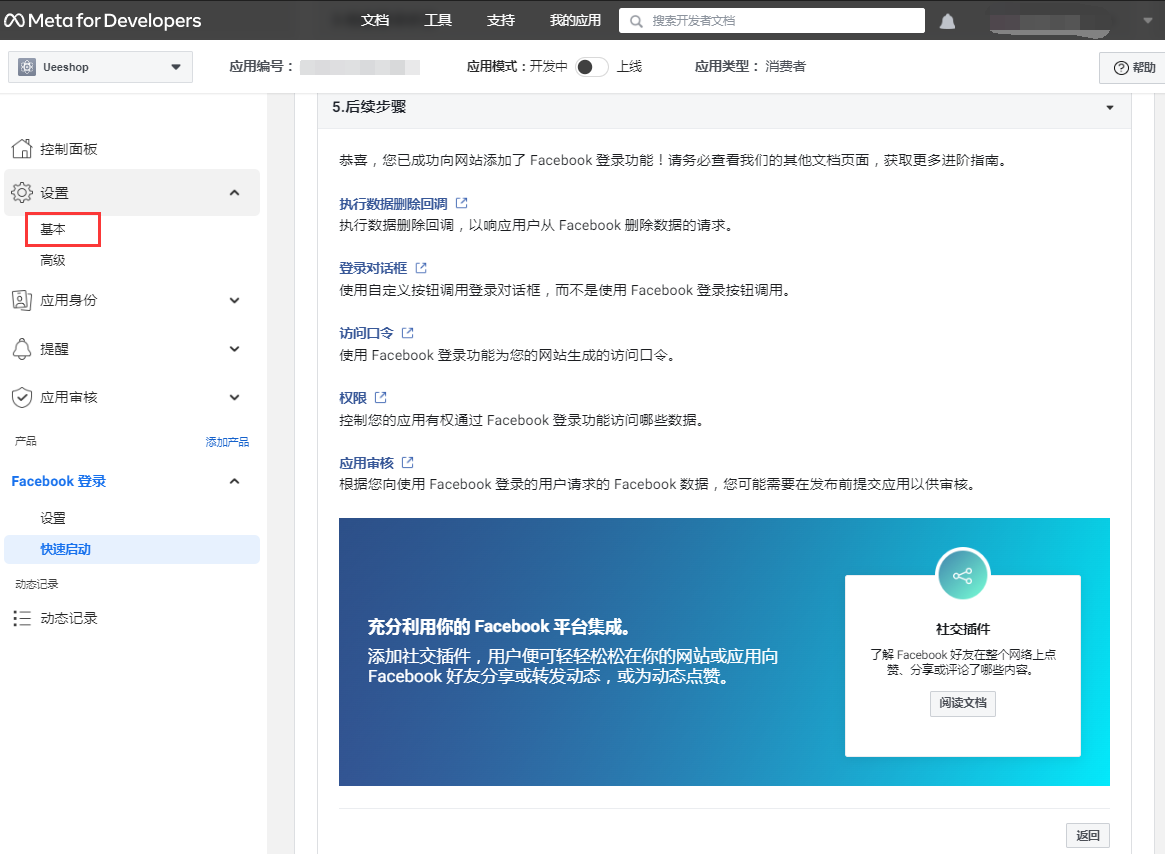
Task: Click the Facebook 登录 product heading
Action: (x=59, y=481)
